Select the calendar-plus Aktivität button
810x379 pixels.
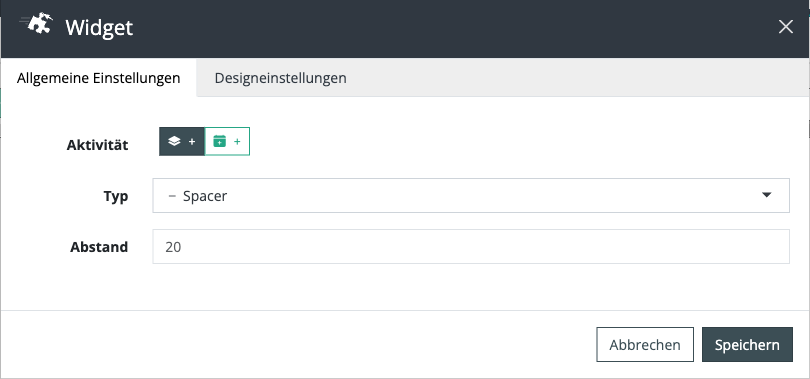point(227,141)
